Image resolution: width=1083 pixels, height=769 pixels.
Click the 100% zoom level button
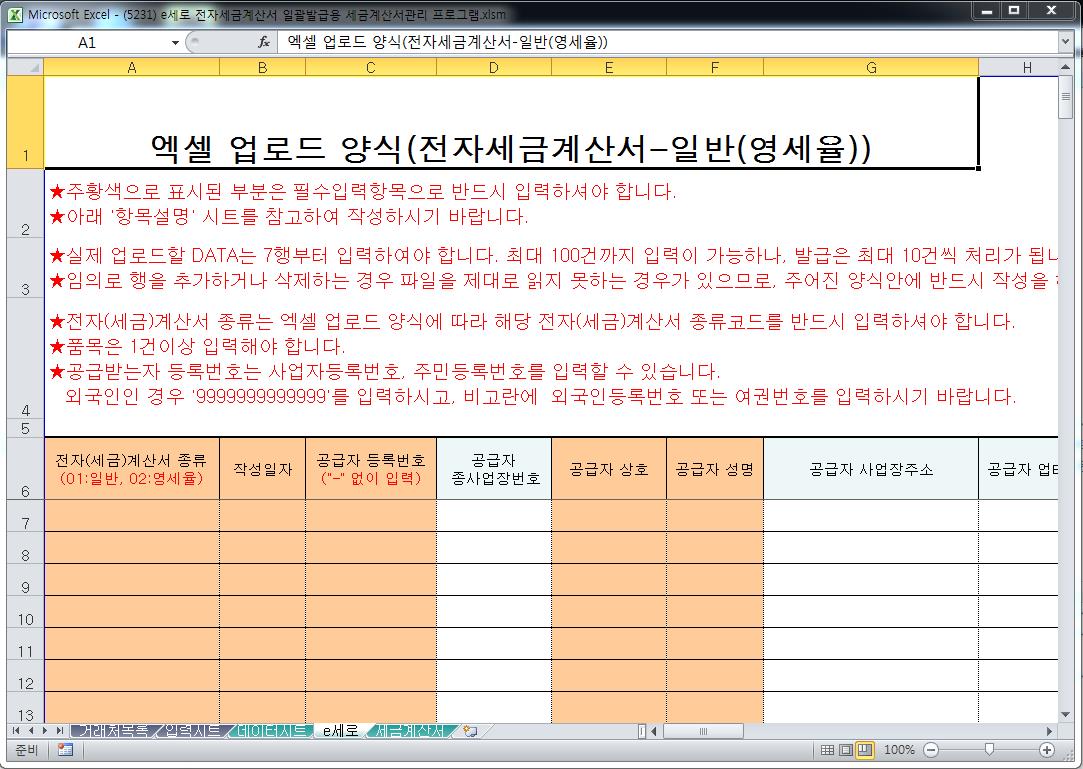[x=898, y=749]
